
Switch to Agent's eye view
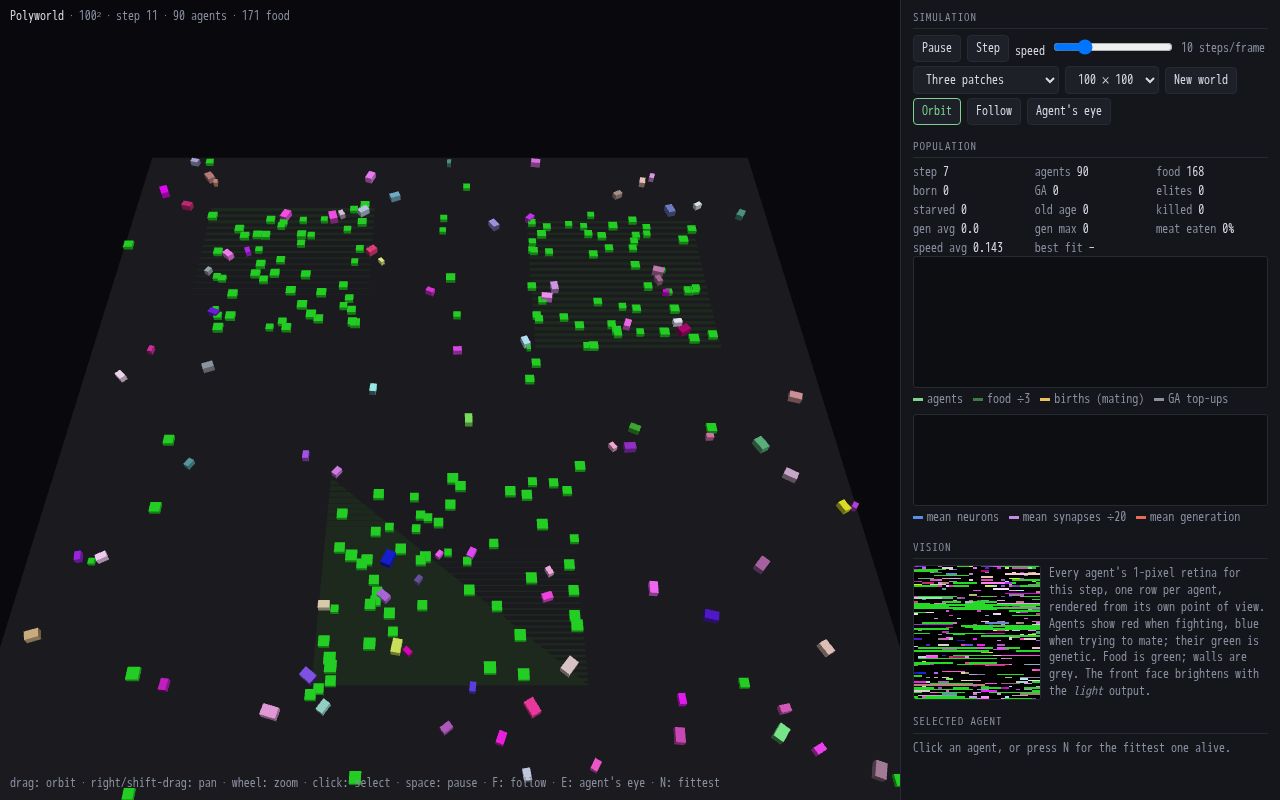(1068, 111)
